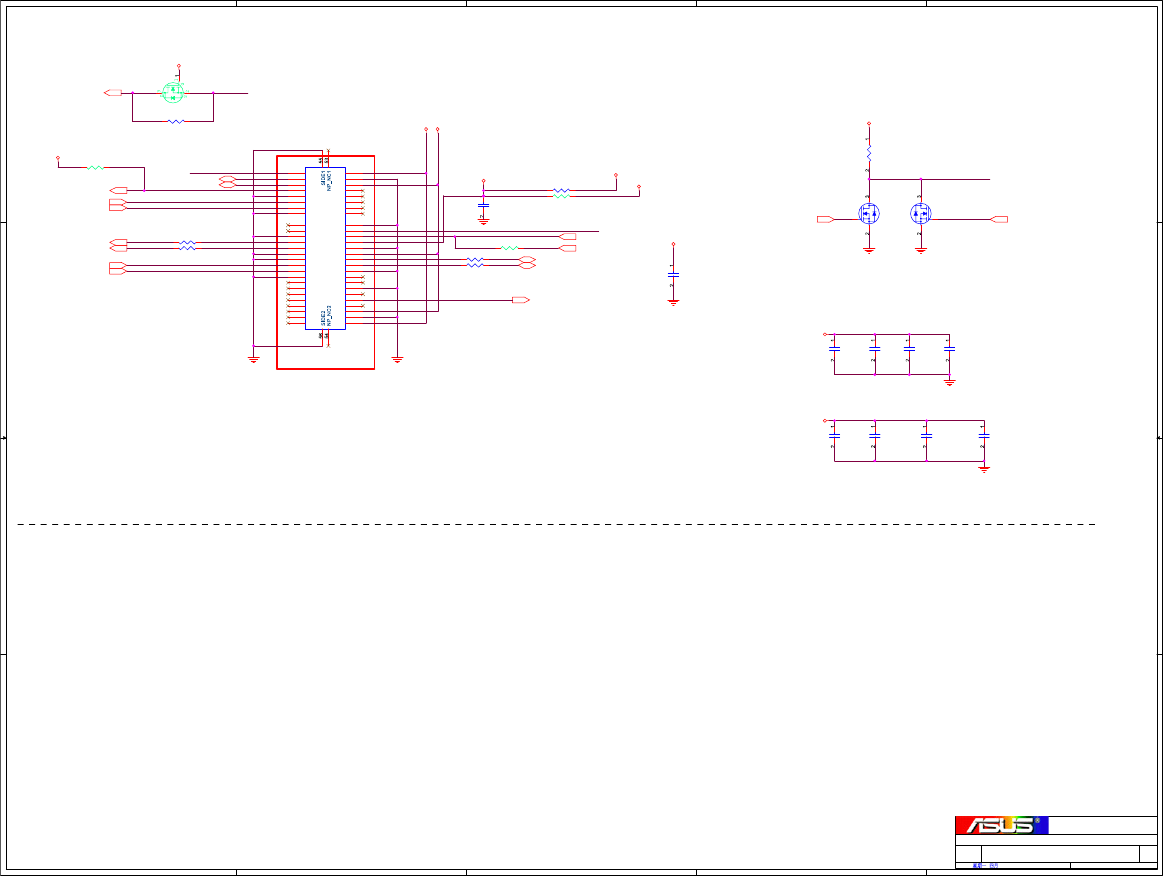Select the green resistor feeding the lower right port

(x=509, y=248)
